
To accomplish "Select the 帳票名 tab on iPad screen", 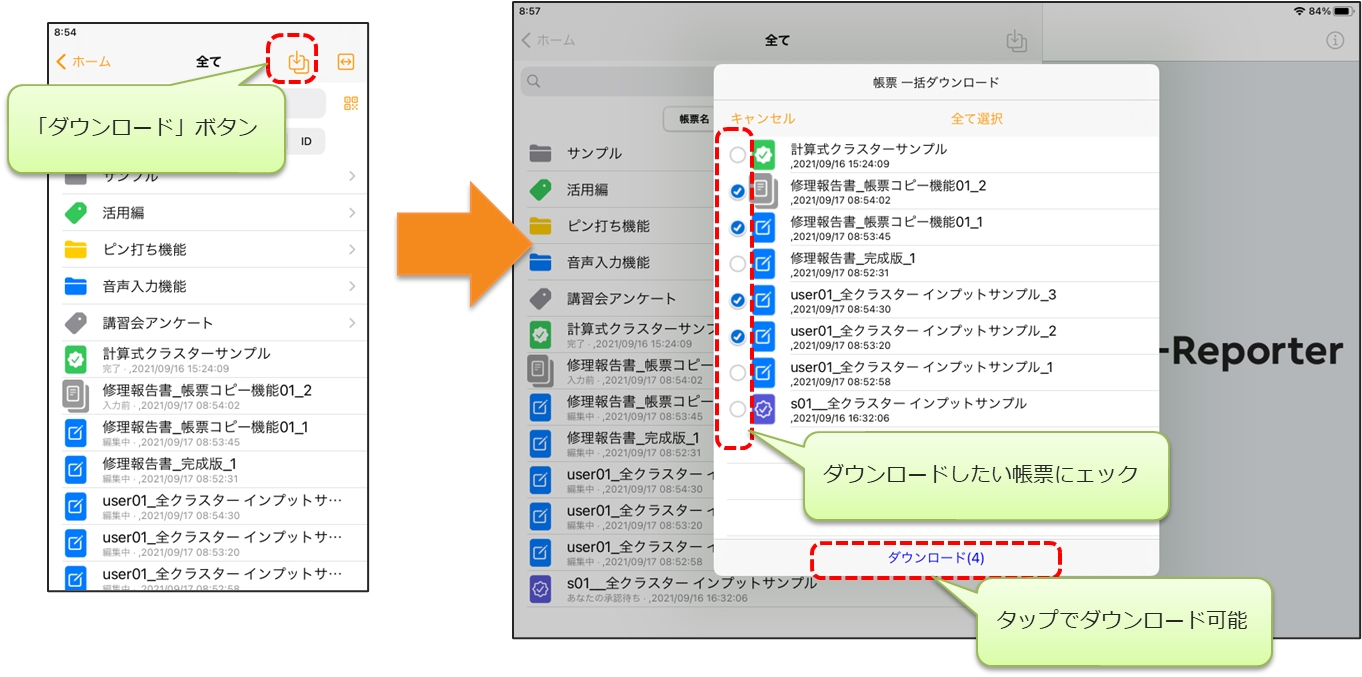I will pyautogui.click(x=690, y=119).
